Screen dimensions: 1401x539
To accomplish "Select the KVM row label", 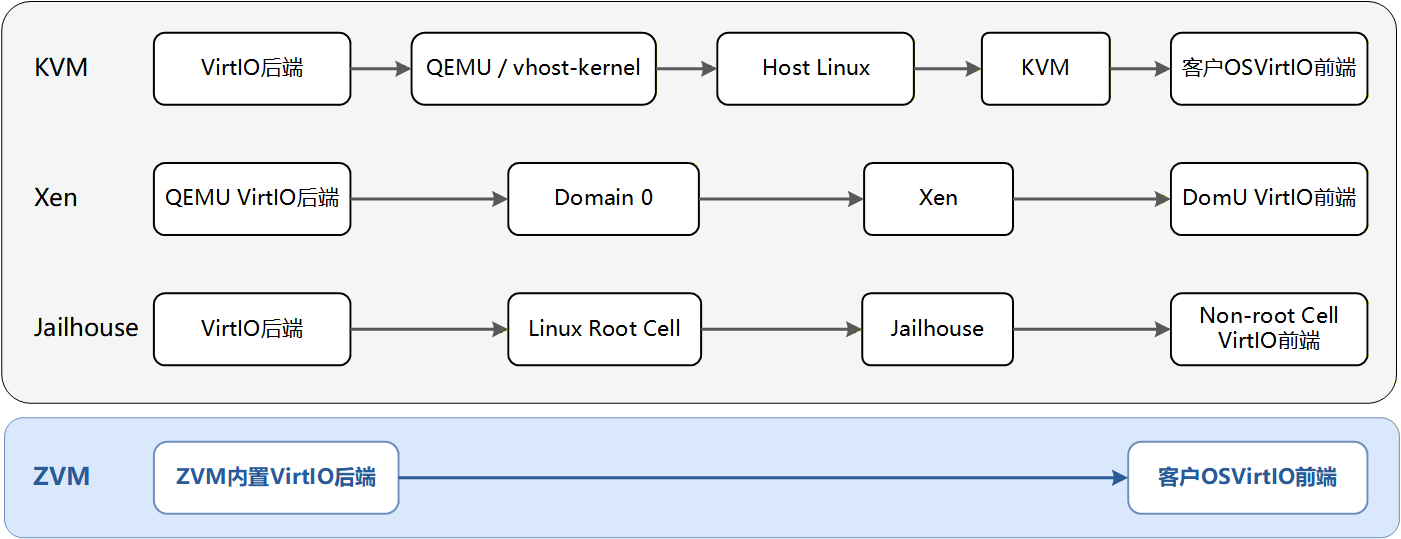I will coord(61,68).
